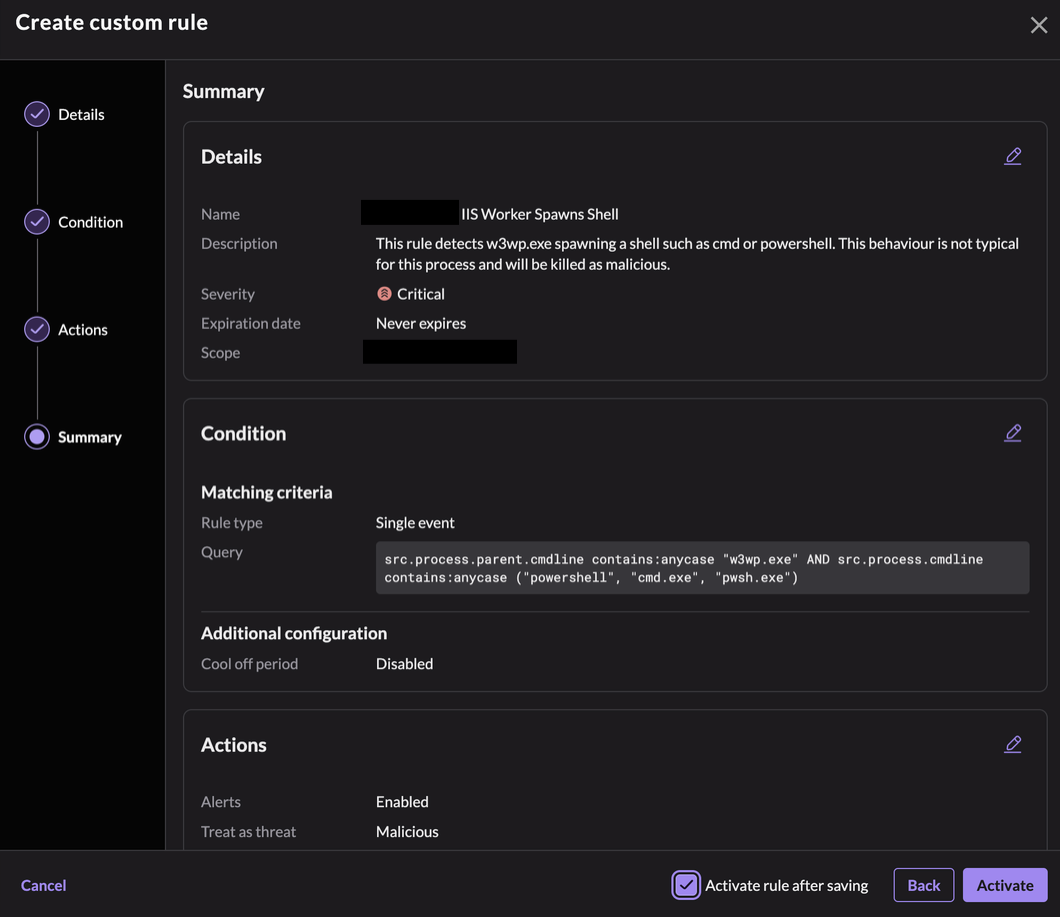Click the Critical severity icon
This screenshot has width=1060, height=917.
click(384, 293)
